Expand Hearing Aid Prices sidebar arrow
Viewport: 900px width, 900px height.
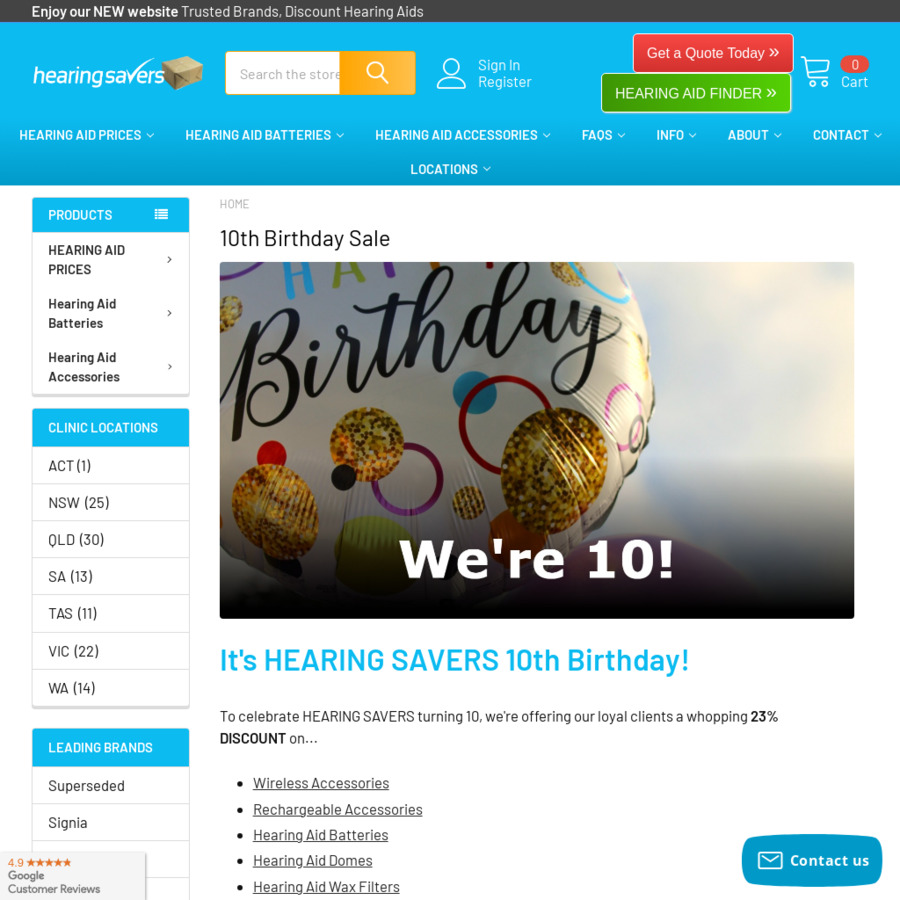tap(169, 259)
